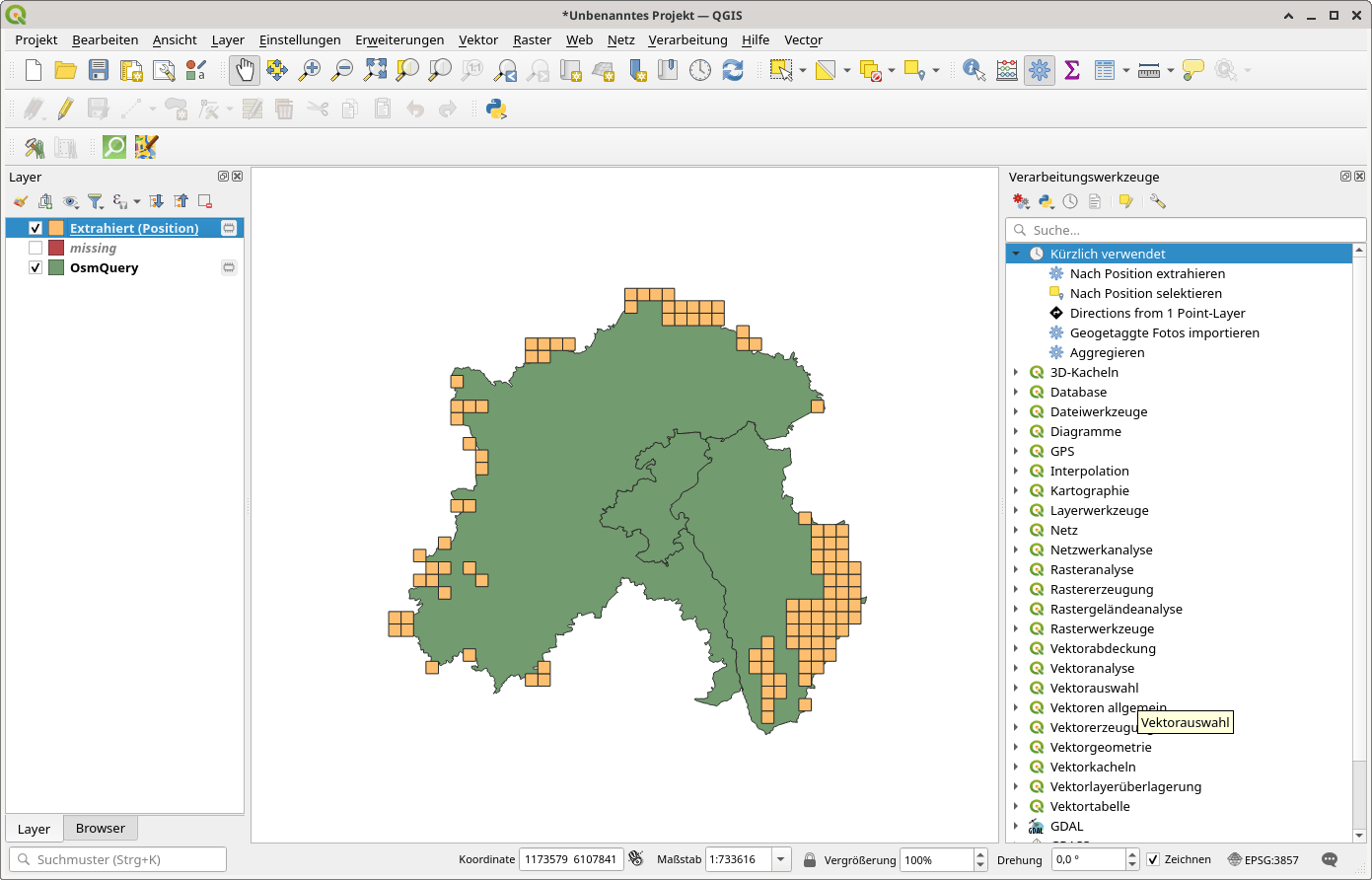Expand the Vektorgeometrie tool group
Viewport: 1372px width, 880px height.
(1016, 747)
